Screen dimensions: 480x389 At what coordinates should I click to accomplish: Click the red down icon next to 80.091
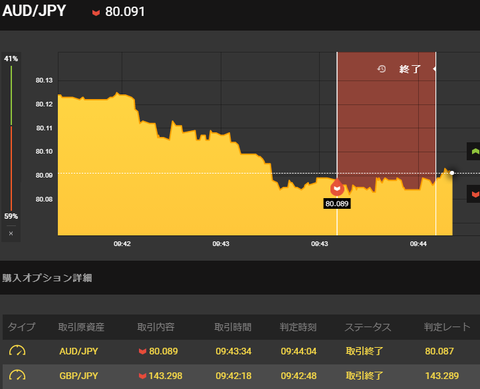coord(96,13)
